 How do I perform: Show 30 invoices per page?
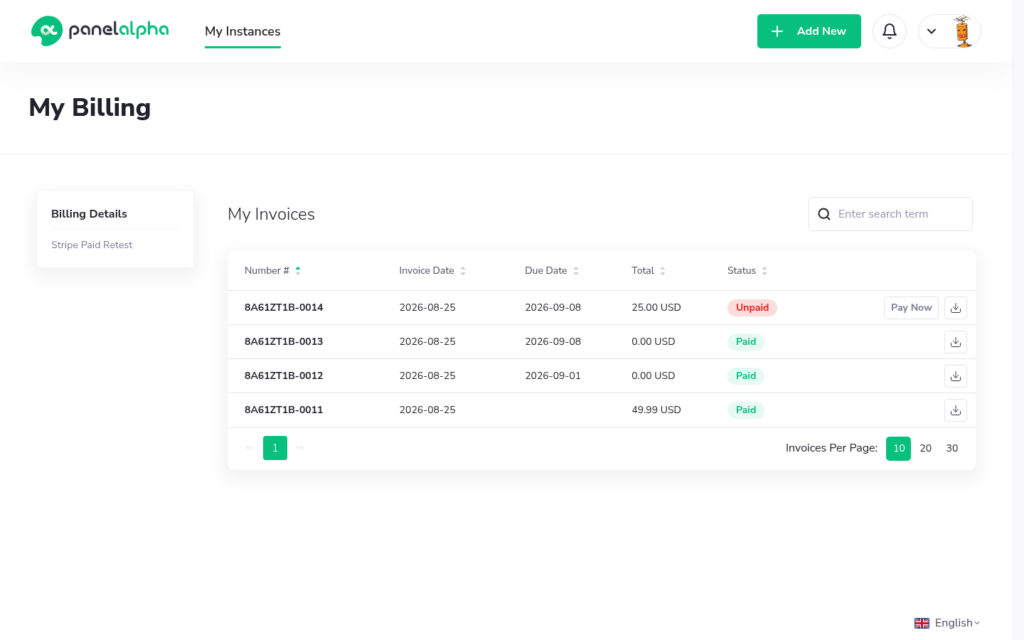(x=952, y=448)
